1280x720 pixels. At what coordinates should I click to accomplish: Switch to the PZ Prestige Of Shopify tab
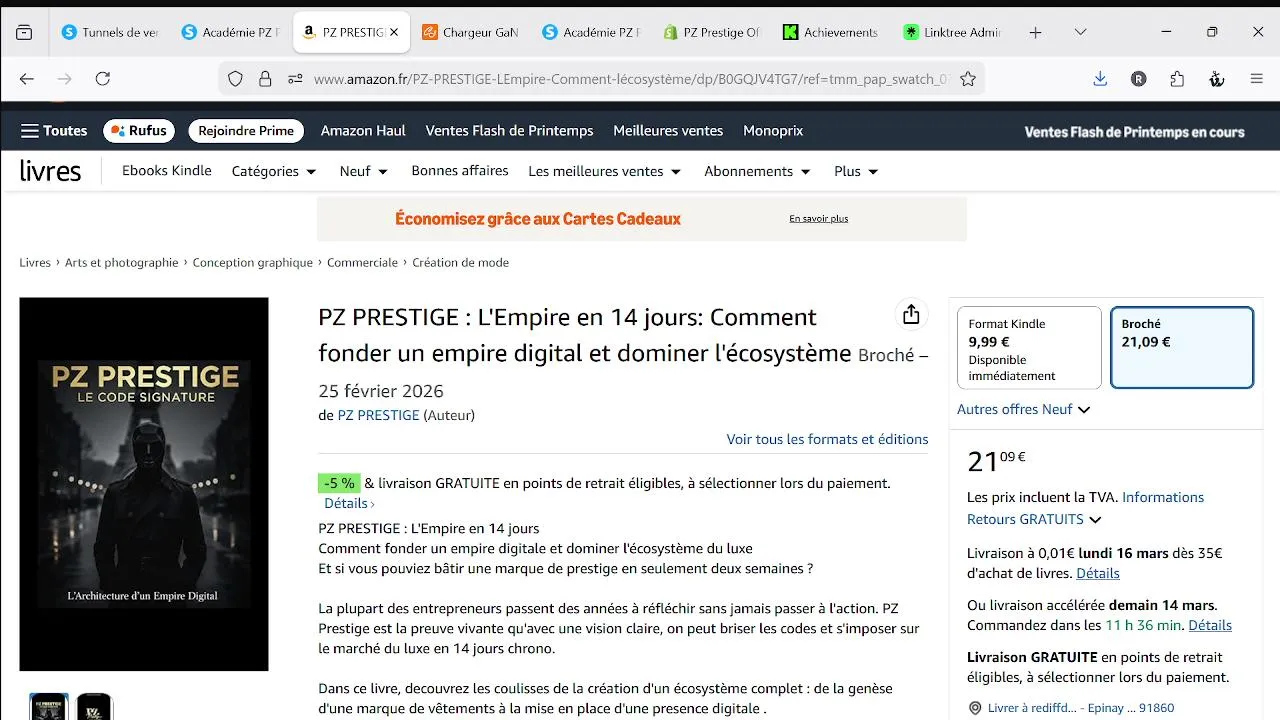(x=712, y=32)
